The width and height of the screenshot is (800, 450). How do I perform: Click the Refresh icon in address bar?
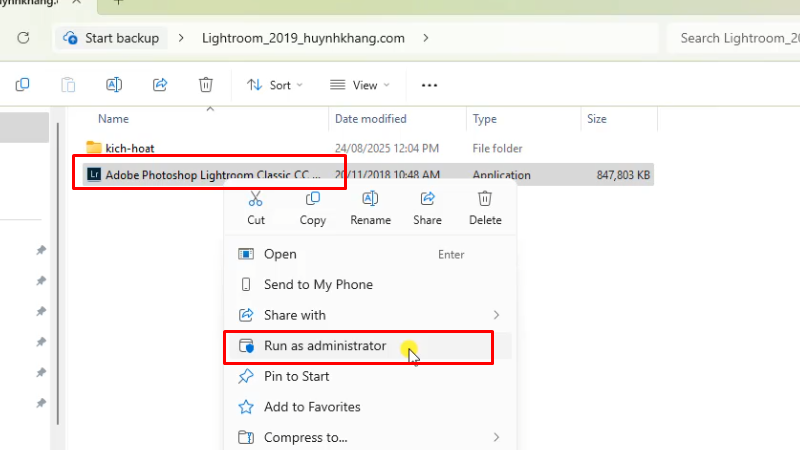point(23,38)
